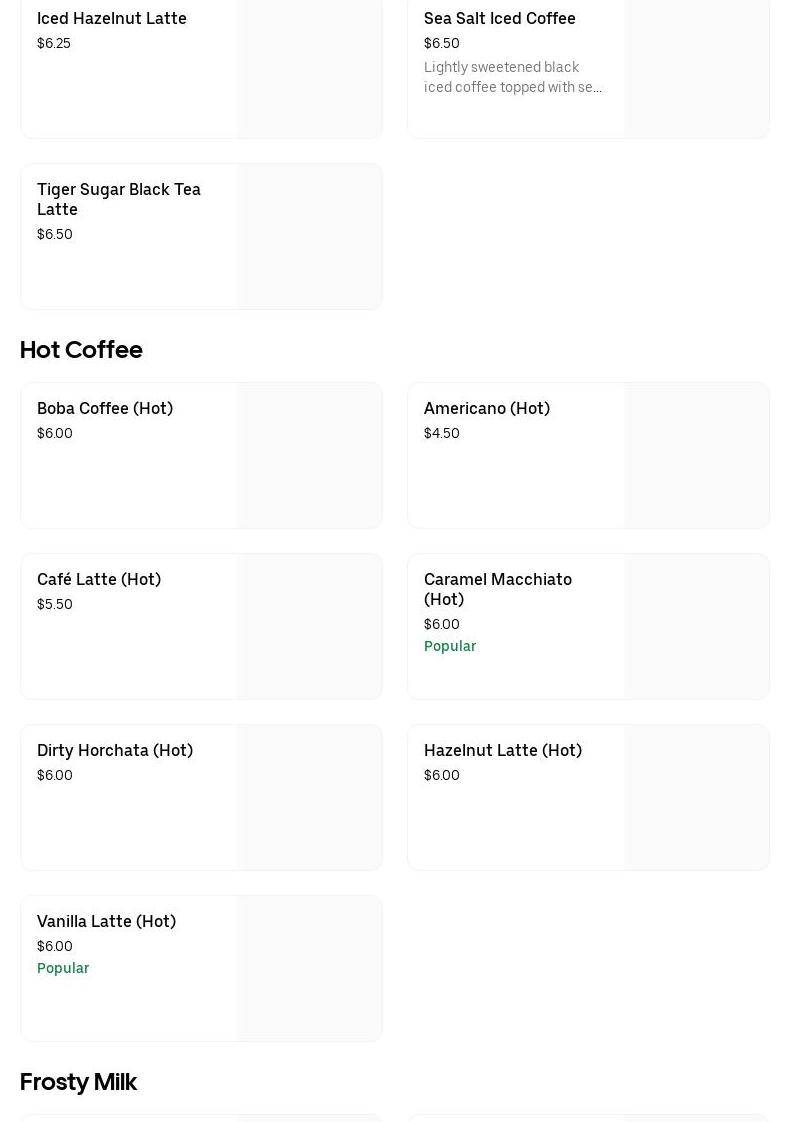The width and height of the screenshot is (804, 1122).
Task: Click the Americano (Hot) image thumbnail
Action: pyautogui.click(x=696, y=456)
